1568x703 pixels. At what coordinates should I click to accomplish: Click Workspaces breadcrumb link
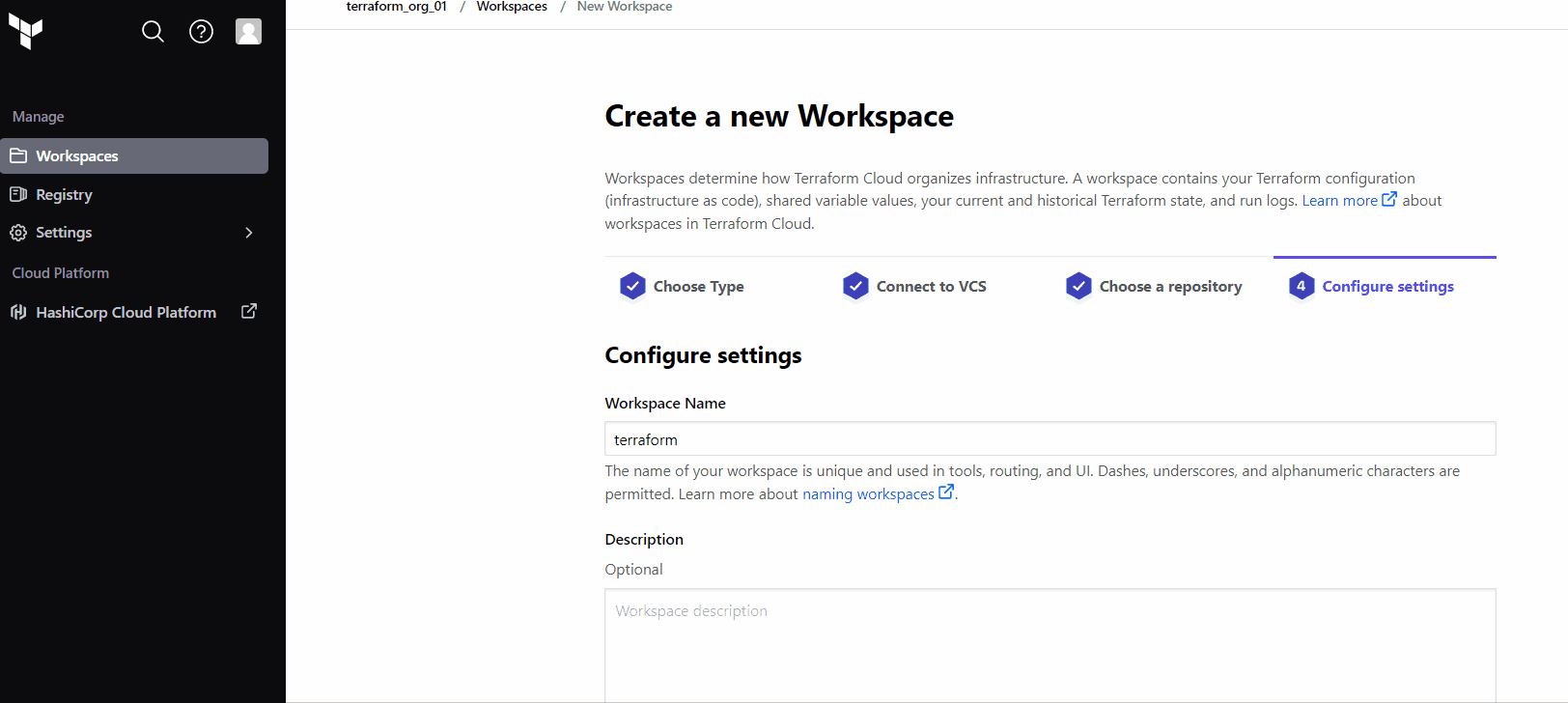[512, 7]
